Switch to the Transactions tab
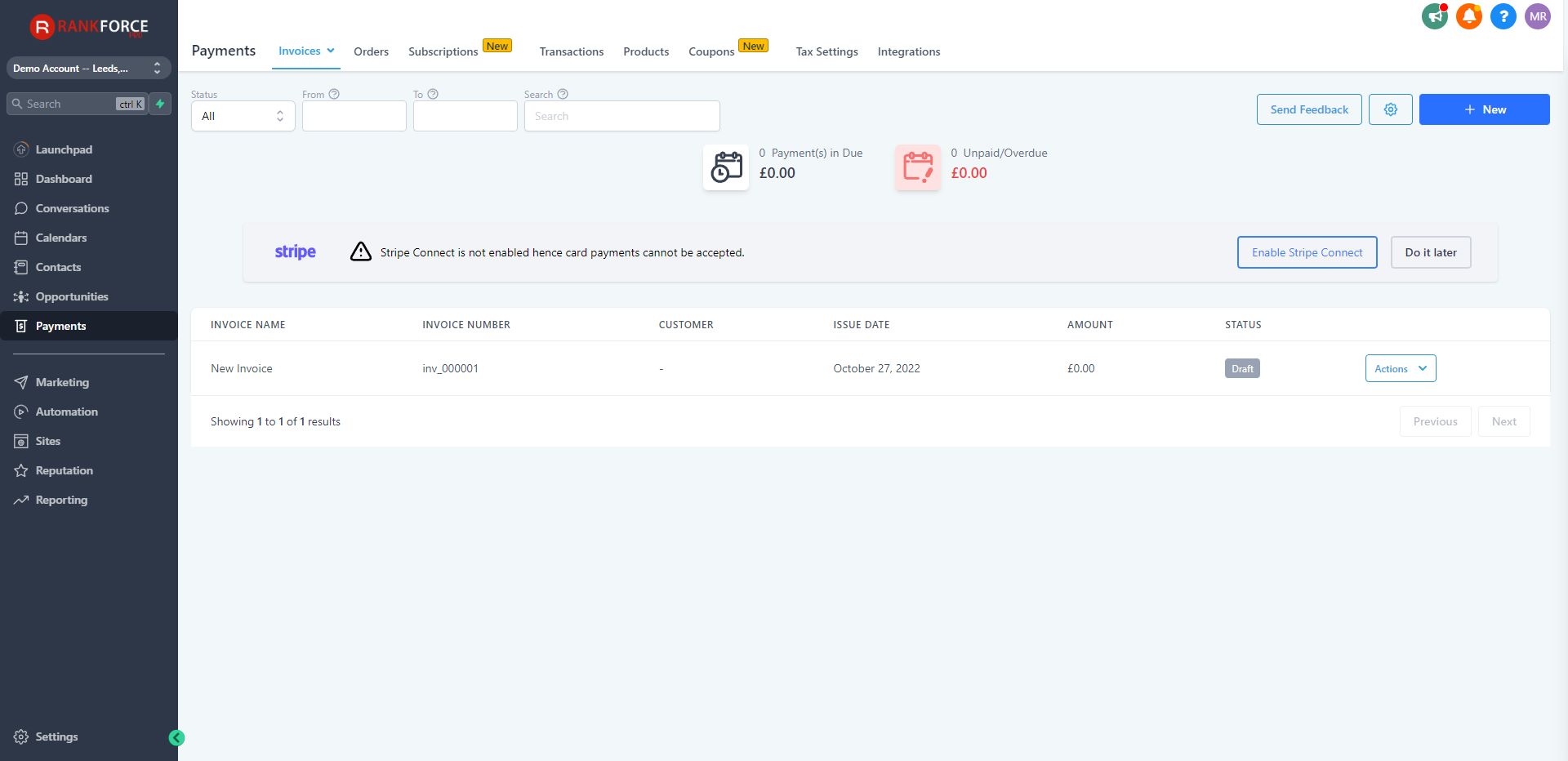Screen dimensions: 1568x761 pos(571,51)
